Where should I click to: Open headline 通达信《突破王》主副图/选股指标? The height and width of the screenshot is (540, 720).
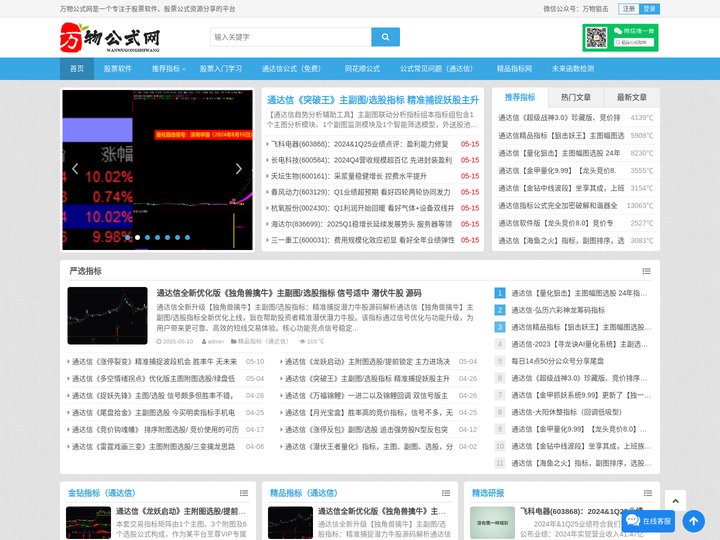(373, 100)
